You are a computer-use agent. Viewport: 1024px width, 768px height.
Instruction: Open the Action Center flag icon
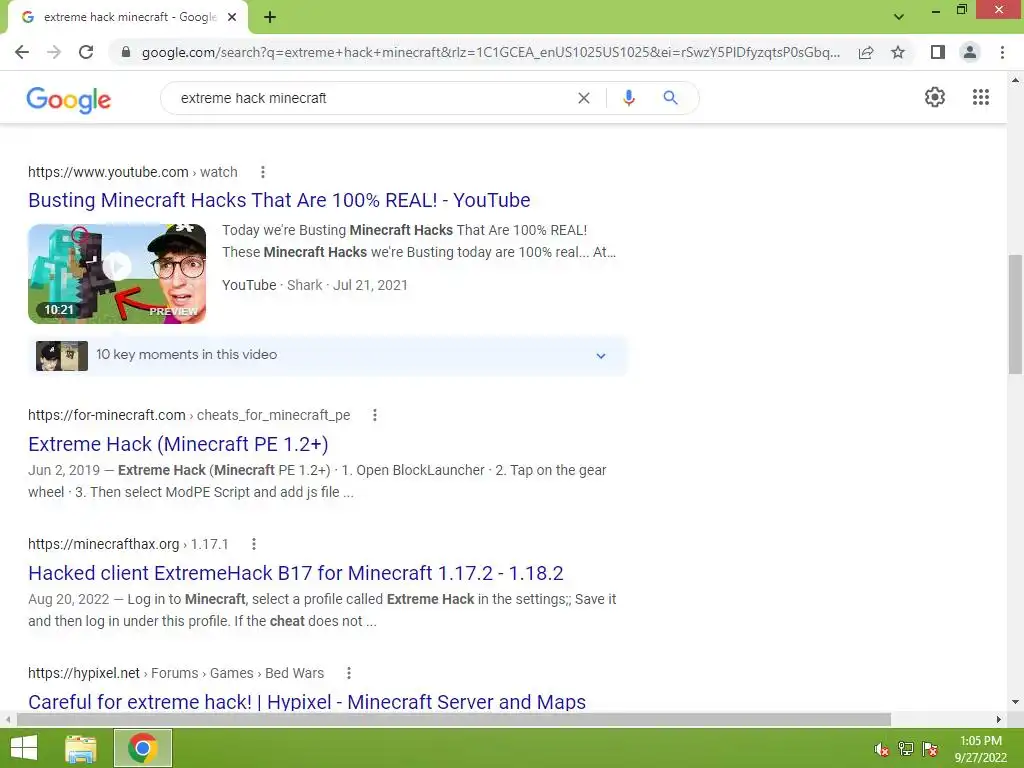930,749
